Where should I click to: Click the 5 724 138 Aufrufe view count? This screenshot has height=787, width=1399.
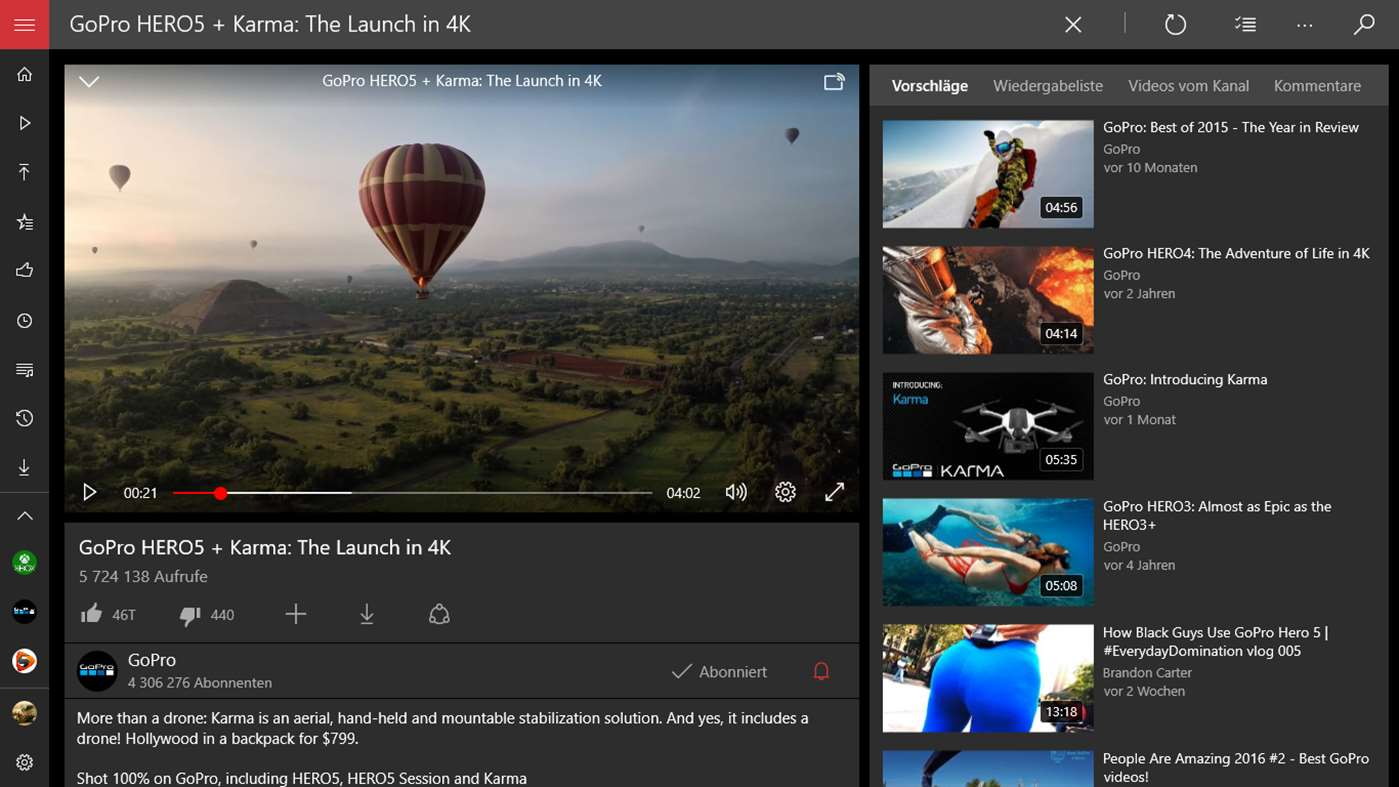[x=143, y=576]
